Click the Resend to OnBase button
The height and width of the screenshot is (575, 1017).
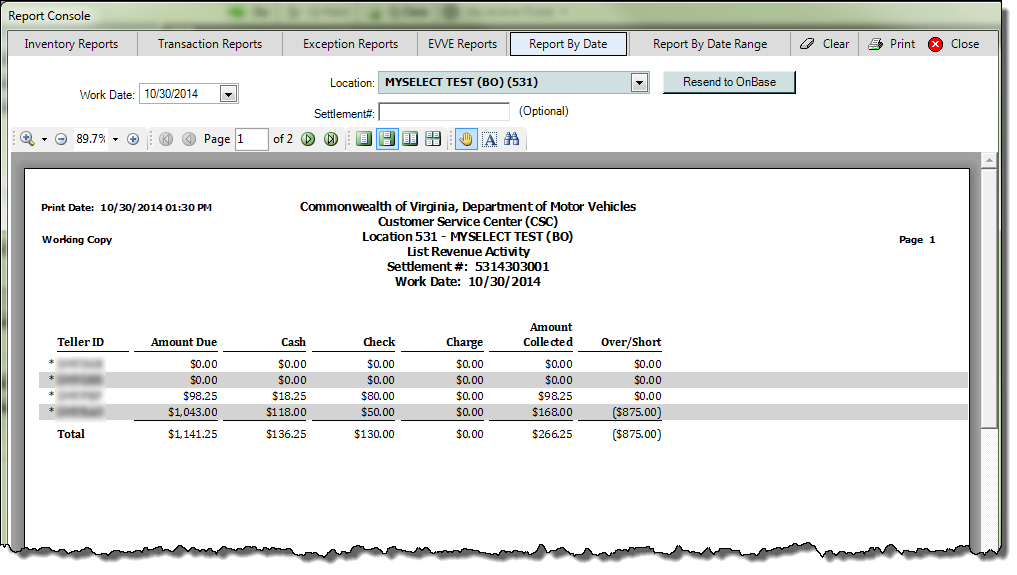[x=729, y=82]
